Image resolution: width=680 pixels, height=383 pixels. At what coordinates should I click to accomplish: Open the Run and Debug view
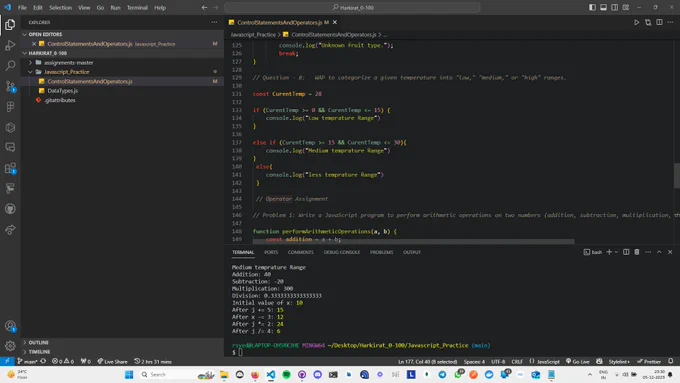coord(10,45)
